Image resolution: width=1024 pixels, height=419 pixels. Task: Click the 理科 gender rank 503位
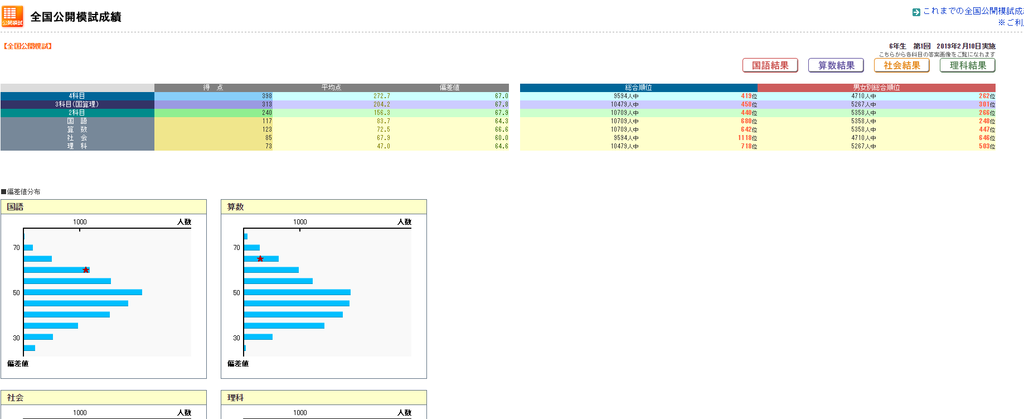tap(986, 146)
